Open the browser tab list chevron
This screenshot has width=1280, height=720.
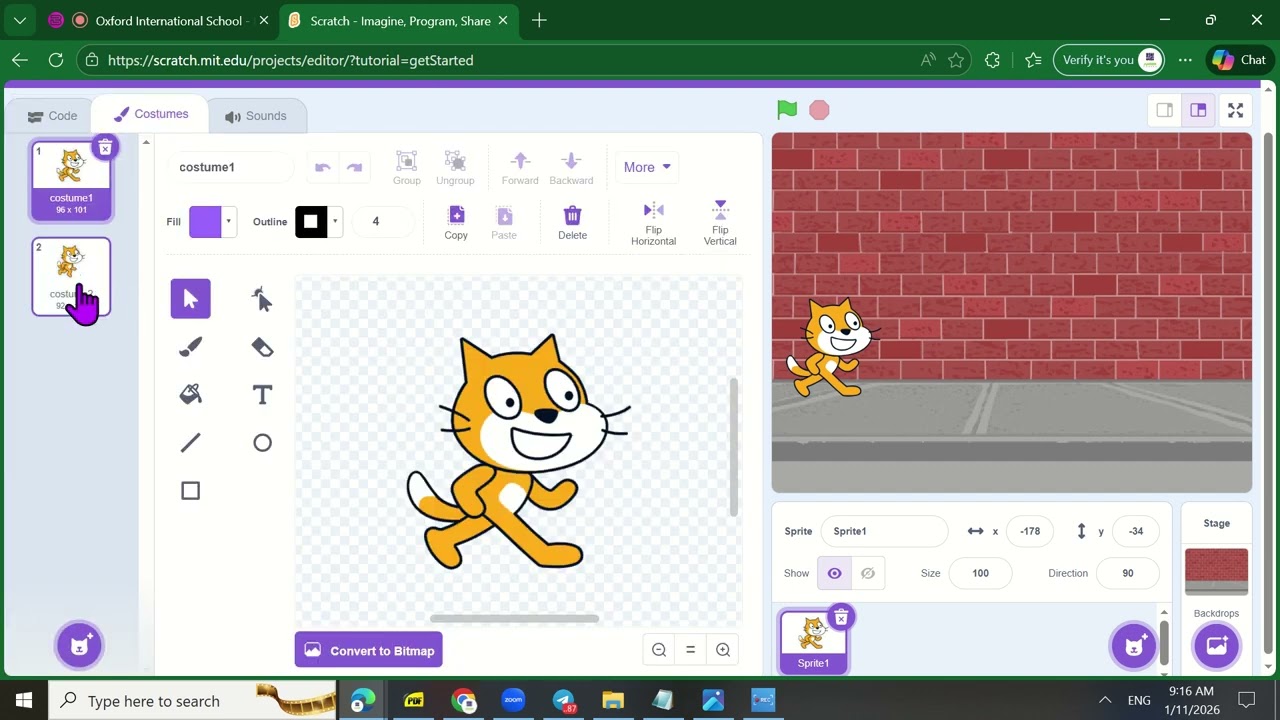click(19, 20)
